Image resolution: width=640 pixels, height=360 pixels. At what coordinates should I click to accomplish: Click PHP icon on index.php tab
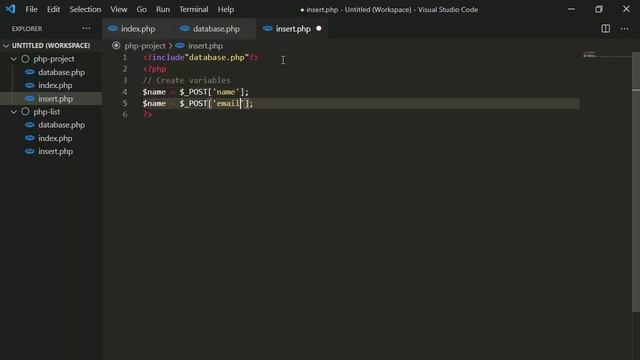tap(113, 29)
